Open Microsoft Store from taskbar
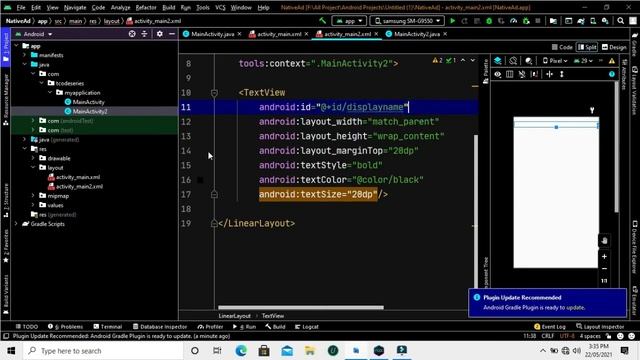Viewport: 640px width, 360px height. pyautogui.click(x=264, y=351)
